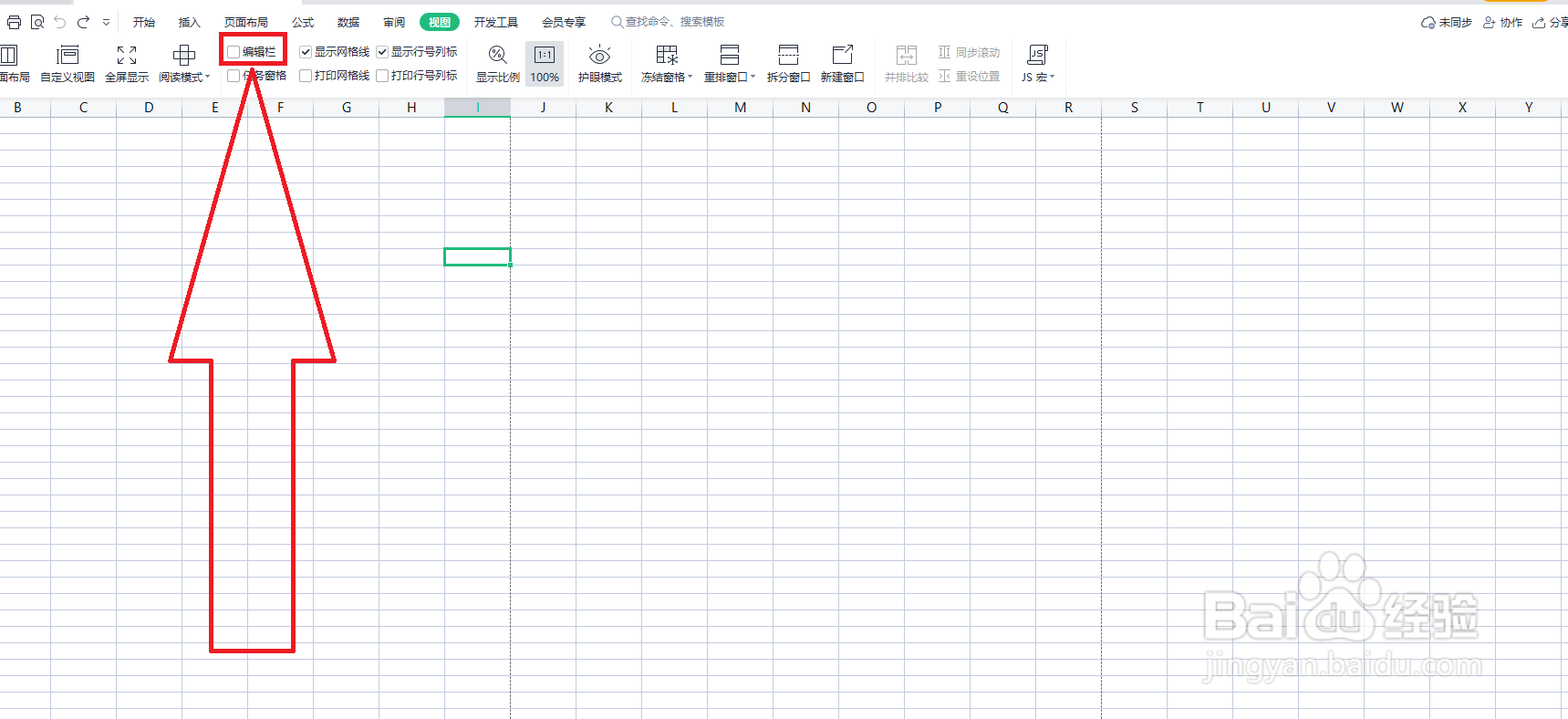Click the 新建窗口 new window icon
The height and width of the screenshot is (719, 1568).
(842, 55)
